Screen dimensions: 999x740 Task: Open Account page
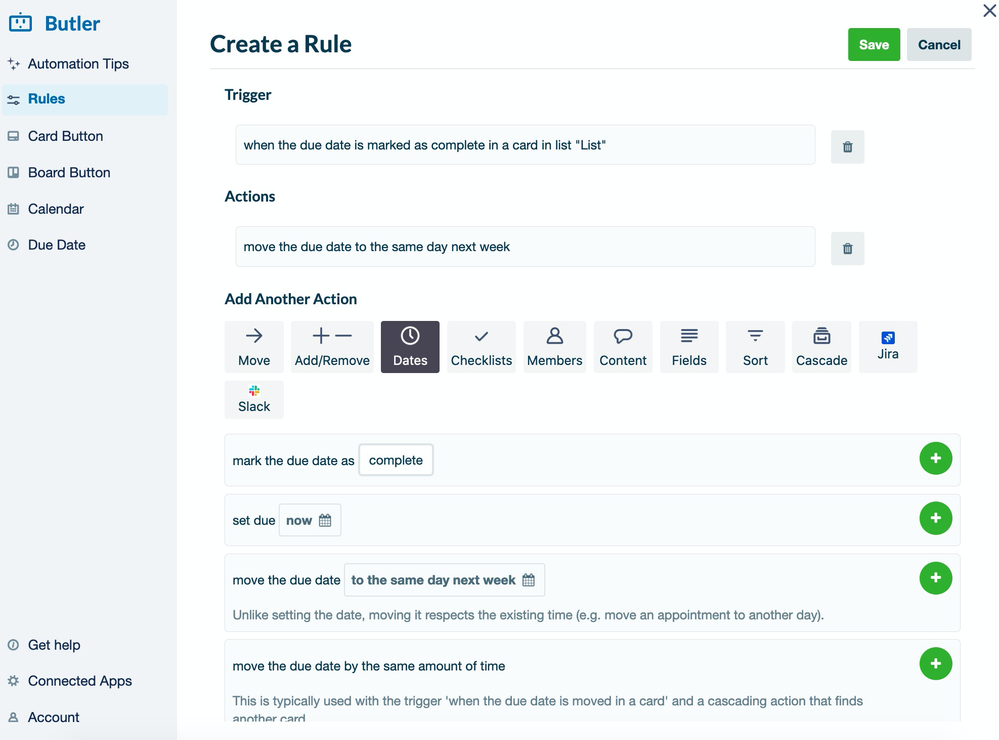pos(54,717)
